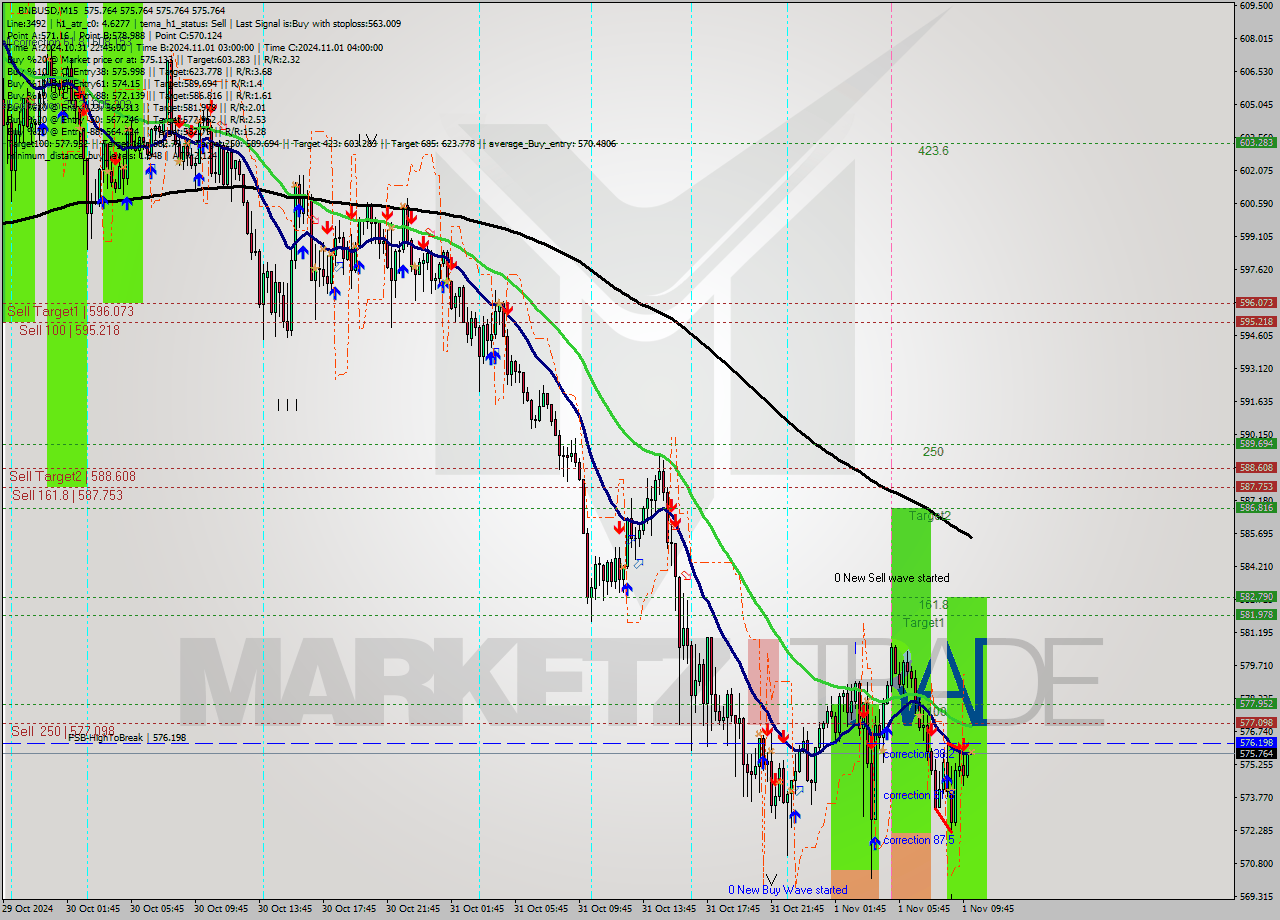Click the '0 New Sell wave started' annotation

pos(892,578)
